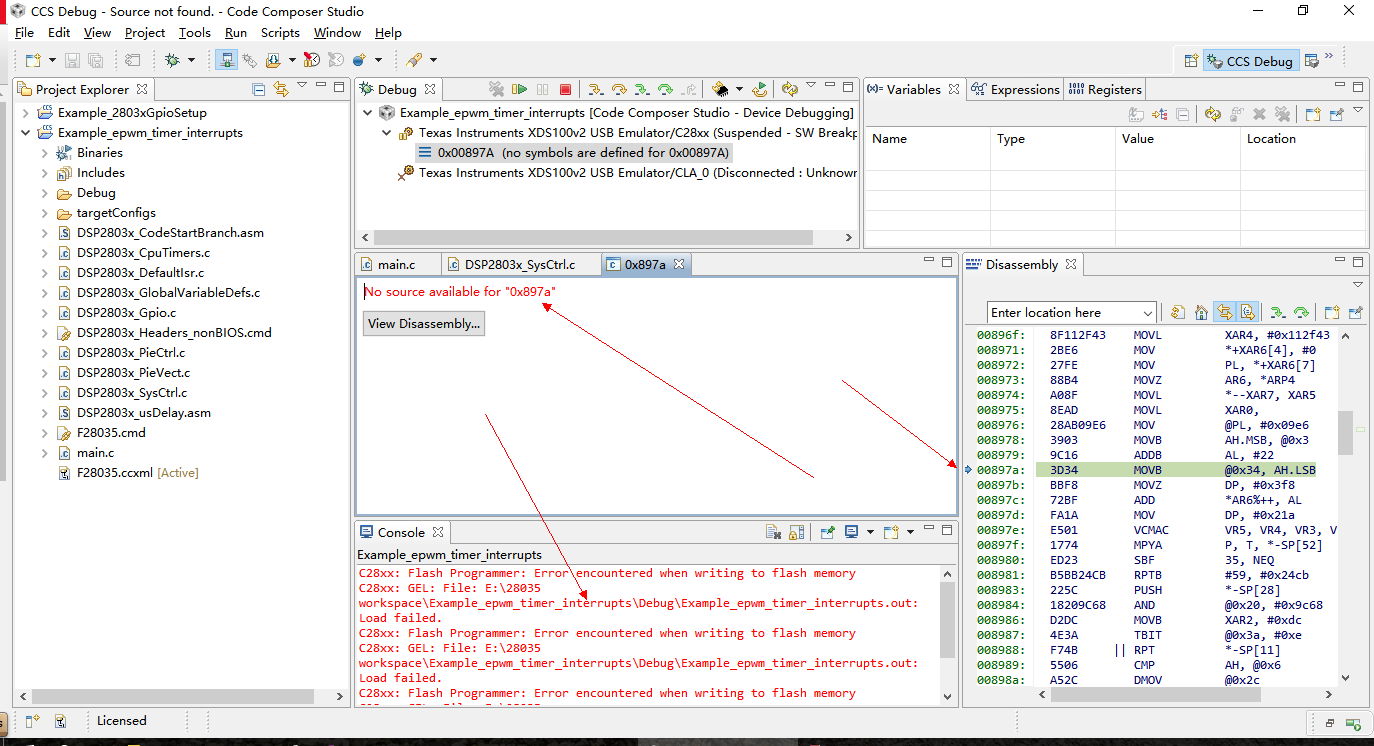The width and height of the screenshot is (1374, 746).
Task: Click Refresh icon in Disassembly toolbar
Action: click(x=1178, y=312)
